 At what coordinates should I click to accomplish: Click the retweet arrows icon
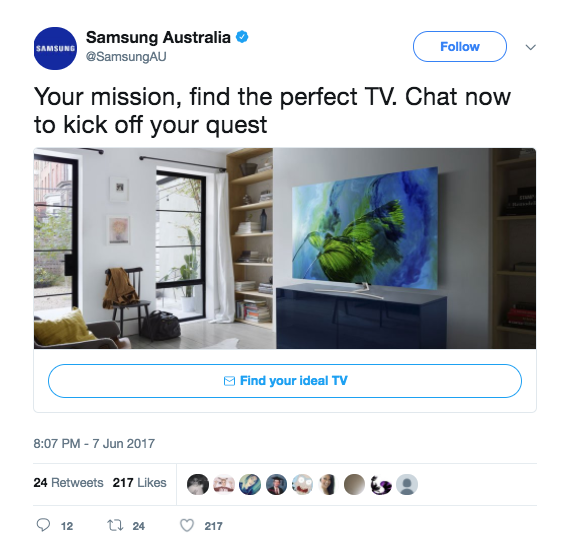tap(115, 525)
